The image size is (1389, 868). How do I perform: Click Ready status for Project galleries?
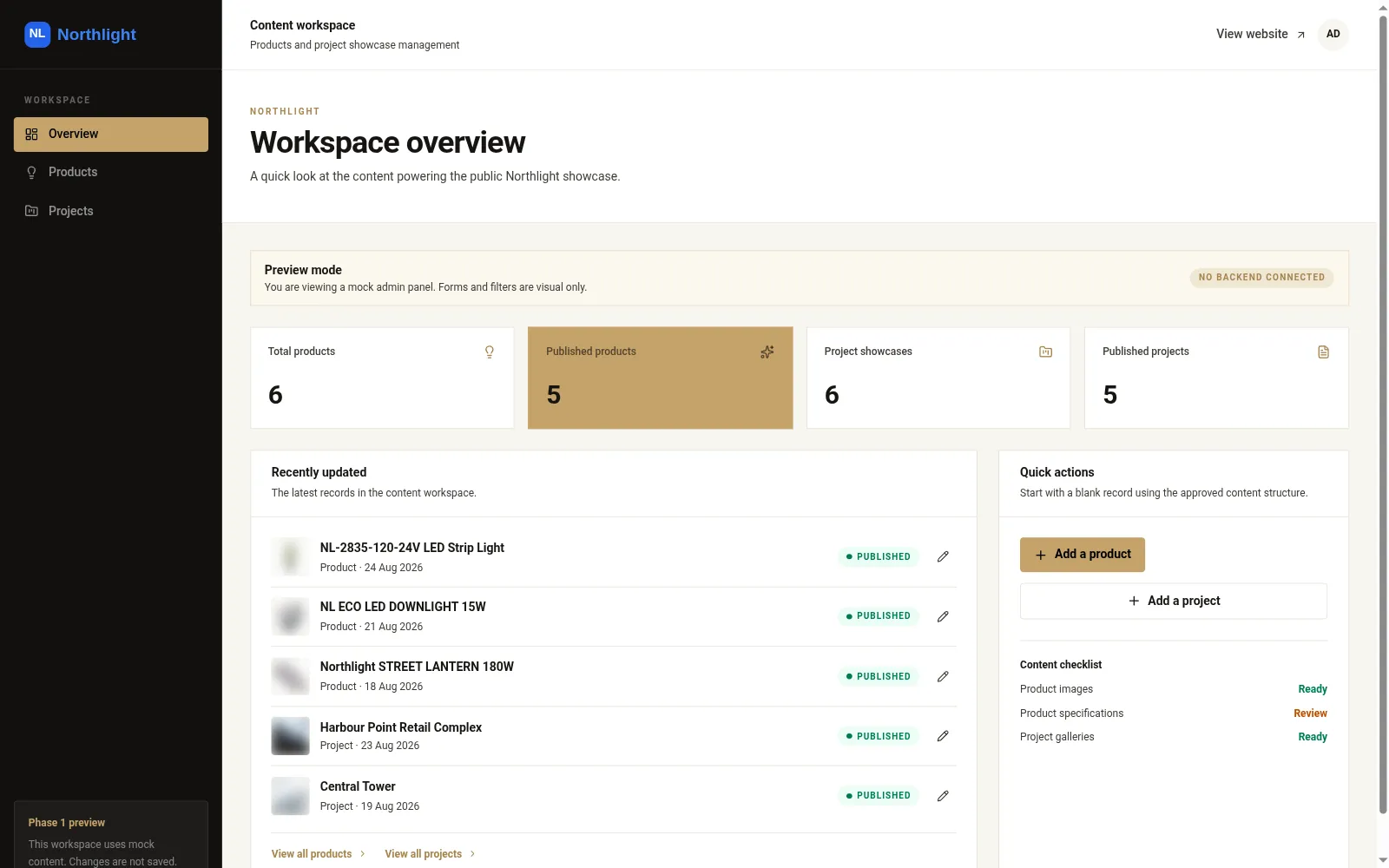point(1313,737)
